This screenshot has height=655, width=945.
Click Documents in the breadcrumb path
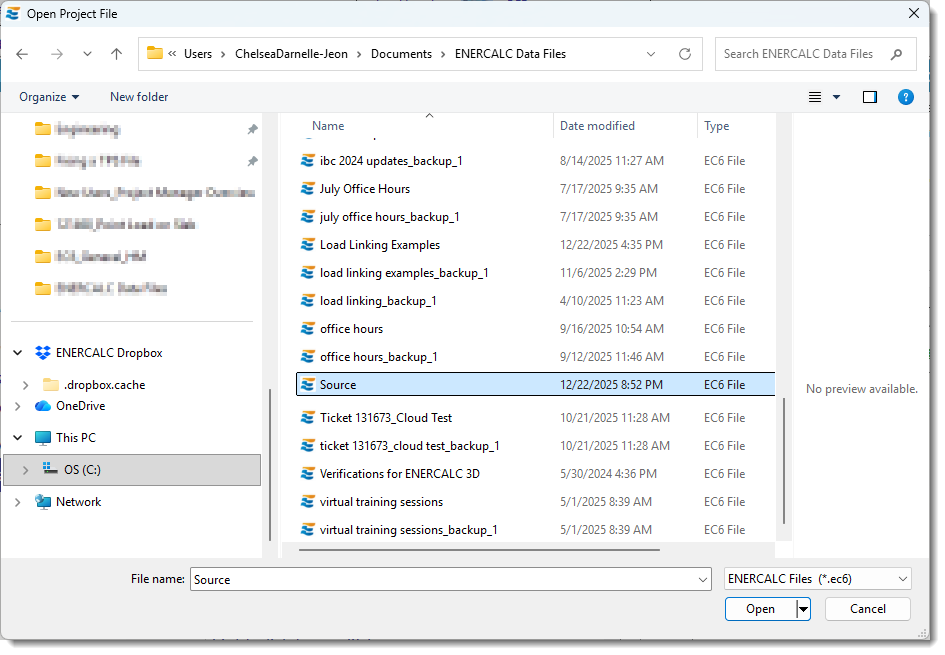[x=401, y=54]
